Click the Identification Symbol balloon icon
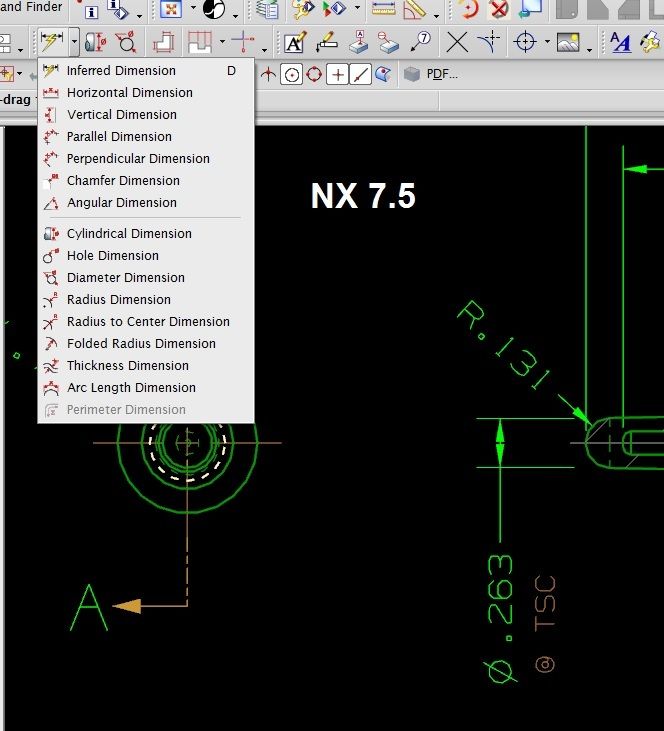The width and height of the screenshot is (664, 731). (x=421, y=41)
